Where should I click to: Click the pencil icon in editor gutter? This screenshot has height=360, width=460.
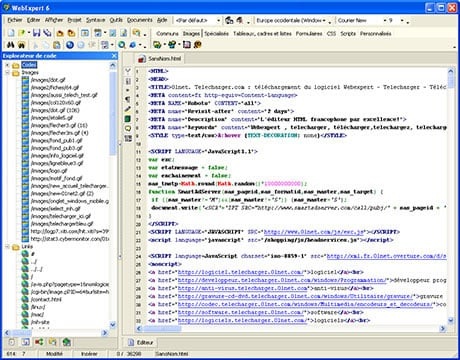pyautogui.click(x=128, y=109)
